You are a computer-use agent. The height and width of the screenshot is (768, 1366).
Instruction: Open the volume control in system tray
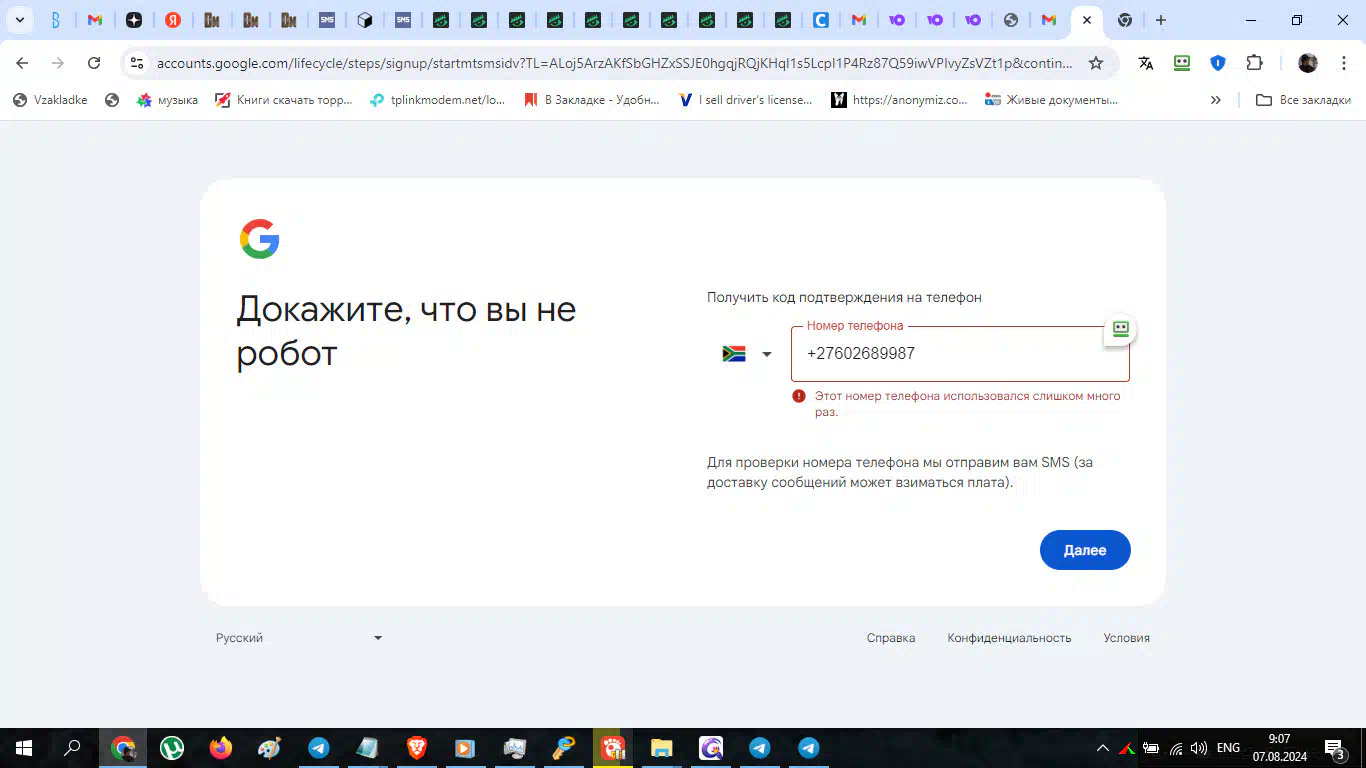coord(1199,748)
